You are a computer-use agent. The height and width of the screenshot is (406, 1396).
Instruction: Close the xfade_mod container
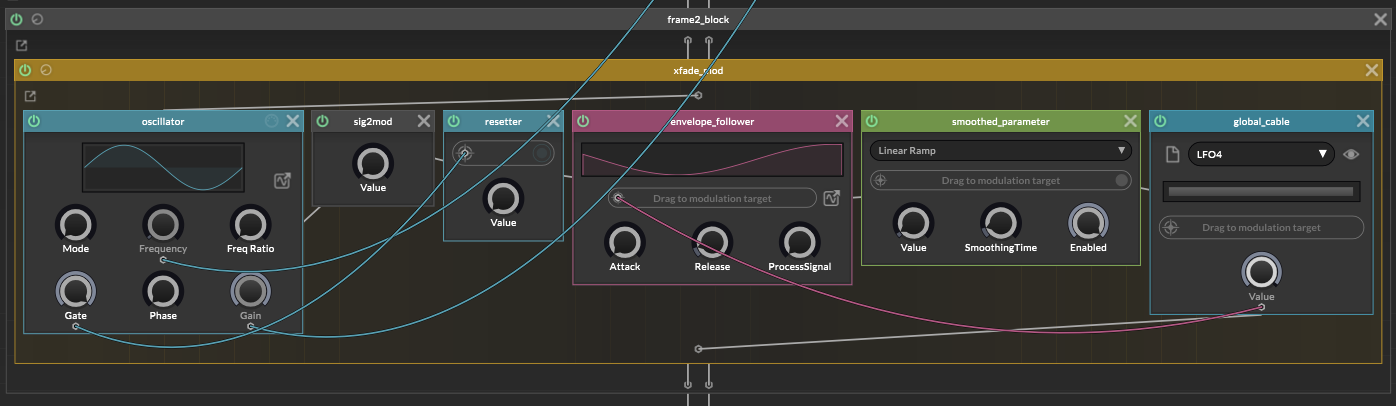1372,70
